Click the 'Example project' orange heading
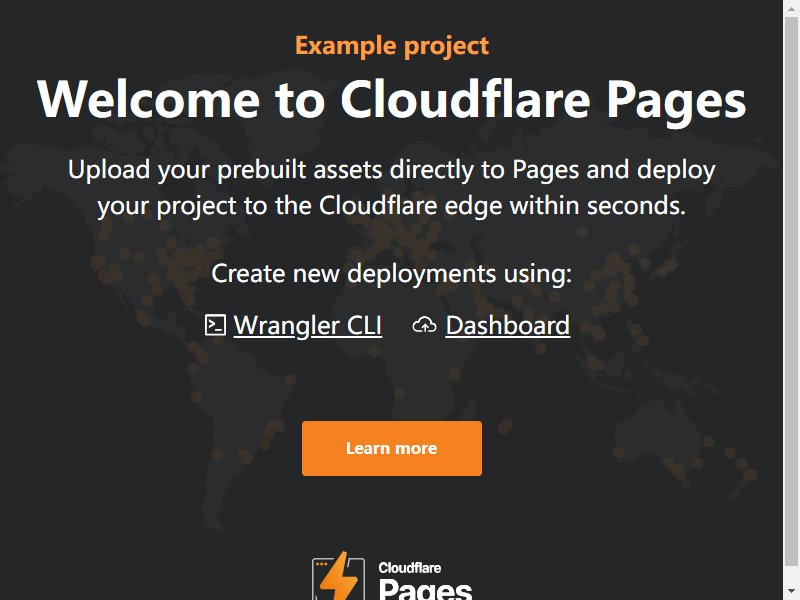Screen dimensions: 800x600 392,46
